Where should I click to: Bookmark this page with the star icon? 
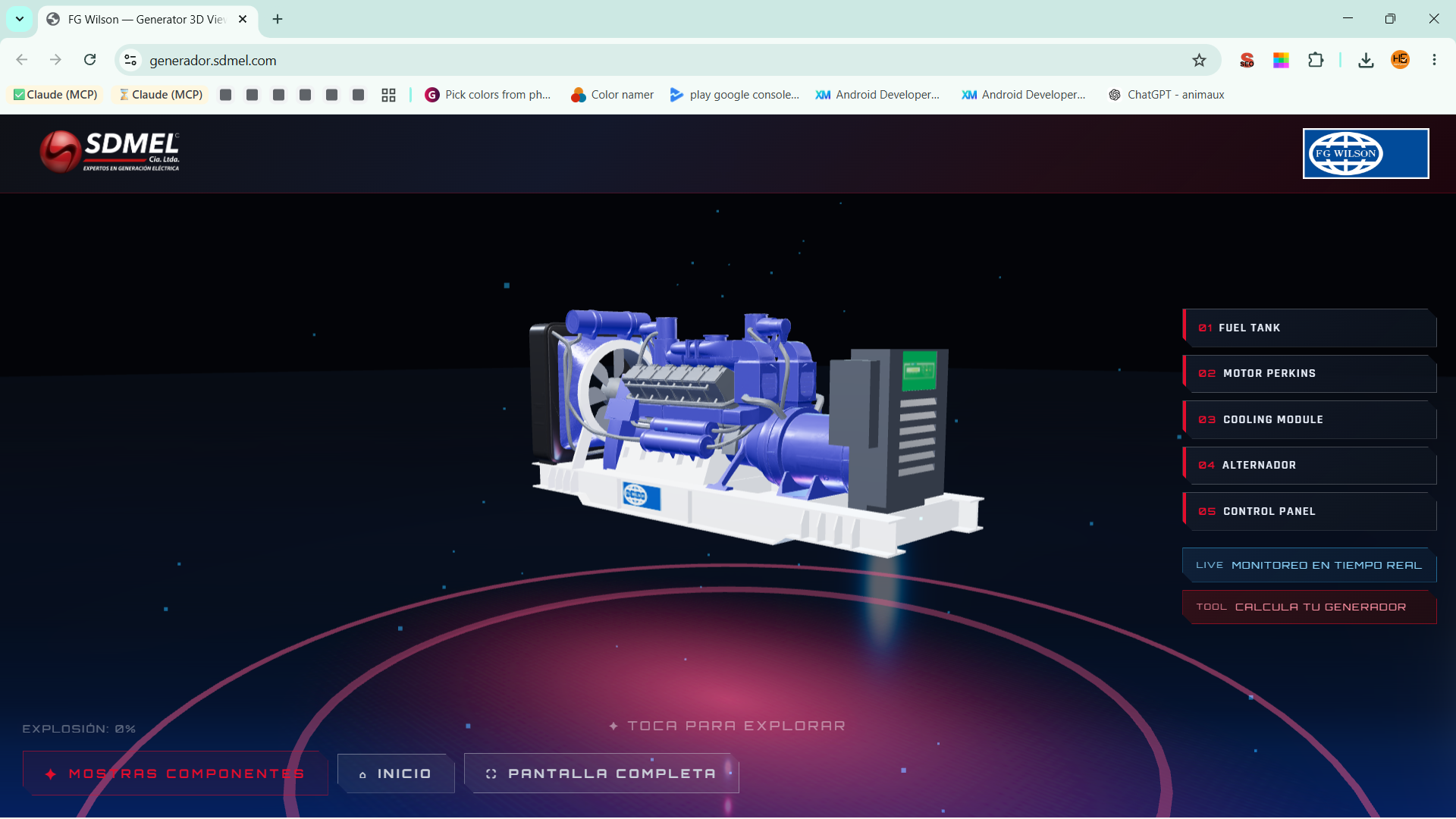point(1199,60)
